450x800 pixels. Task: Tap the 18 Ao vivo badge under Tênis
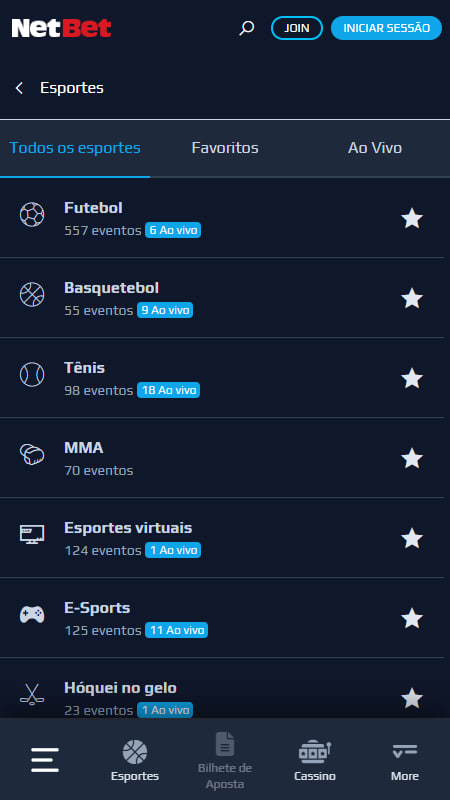[x=168, y=390]
